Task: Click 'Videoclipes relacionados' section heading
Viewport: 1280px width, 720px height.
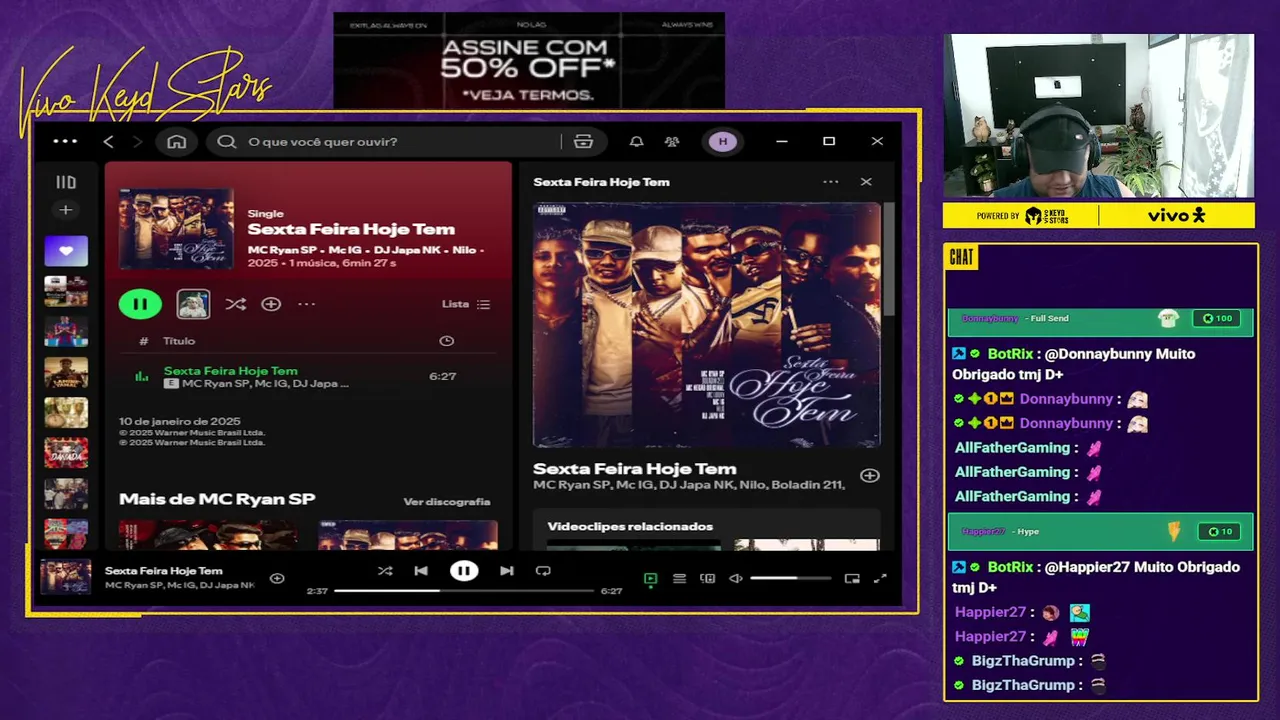Action: tap(630, 527)
